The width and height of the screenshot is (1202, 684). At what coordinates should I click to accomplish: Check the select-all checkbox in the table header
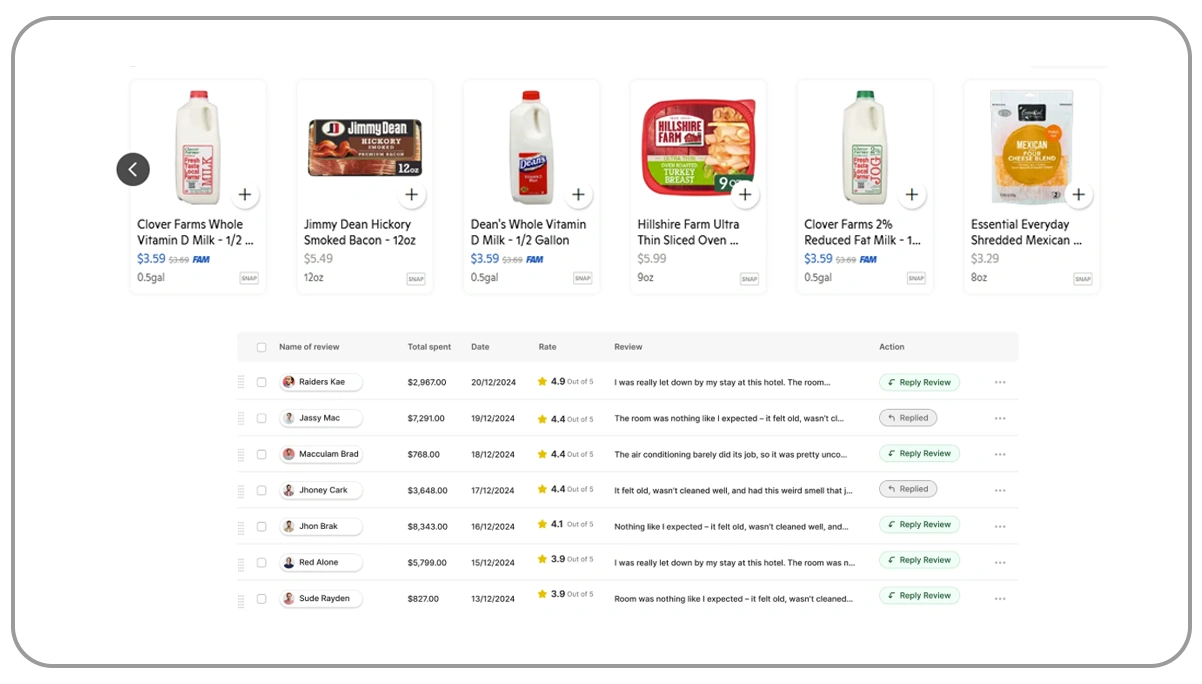pyautogui.click(x=261, y=346)
